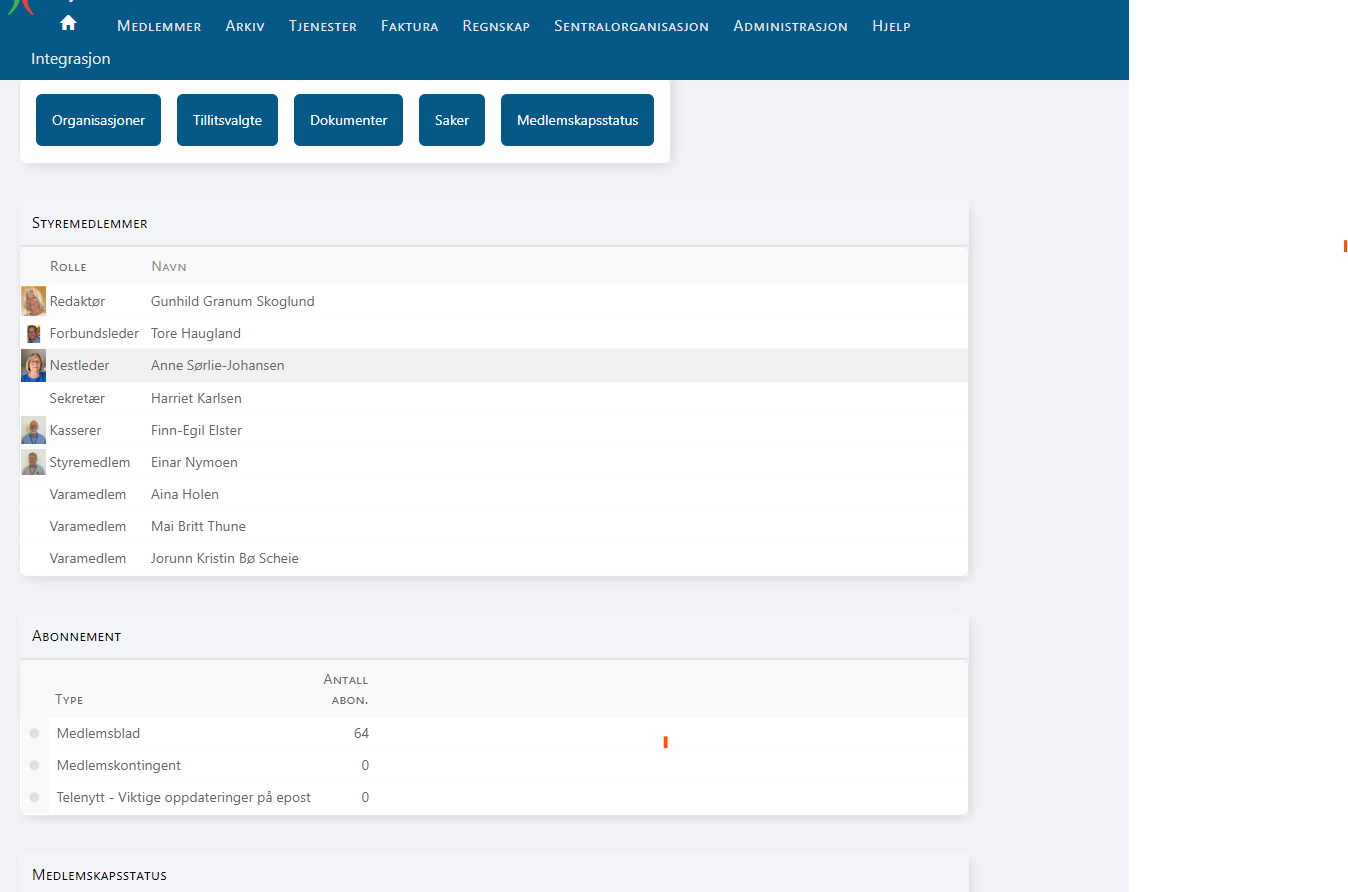Screen dimensions: 1348x892
Task: Click Finn-Egil Elster's profile photo
Action: tap(33, 430)
